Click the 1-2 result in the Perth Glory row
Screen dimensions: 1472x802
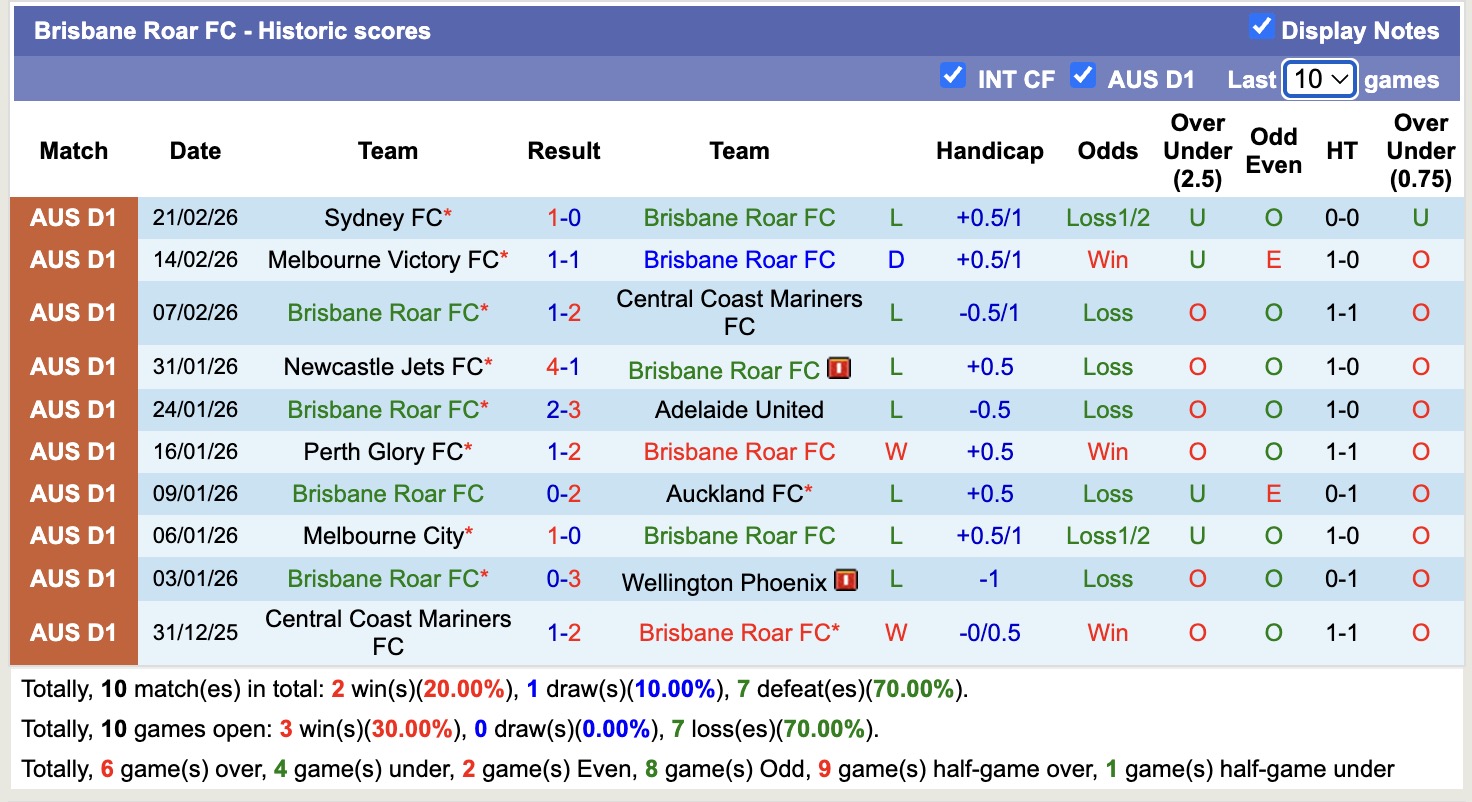tap(563, 451)
